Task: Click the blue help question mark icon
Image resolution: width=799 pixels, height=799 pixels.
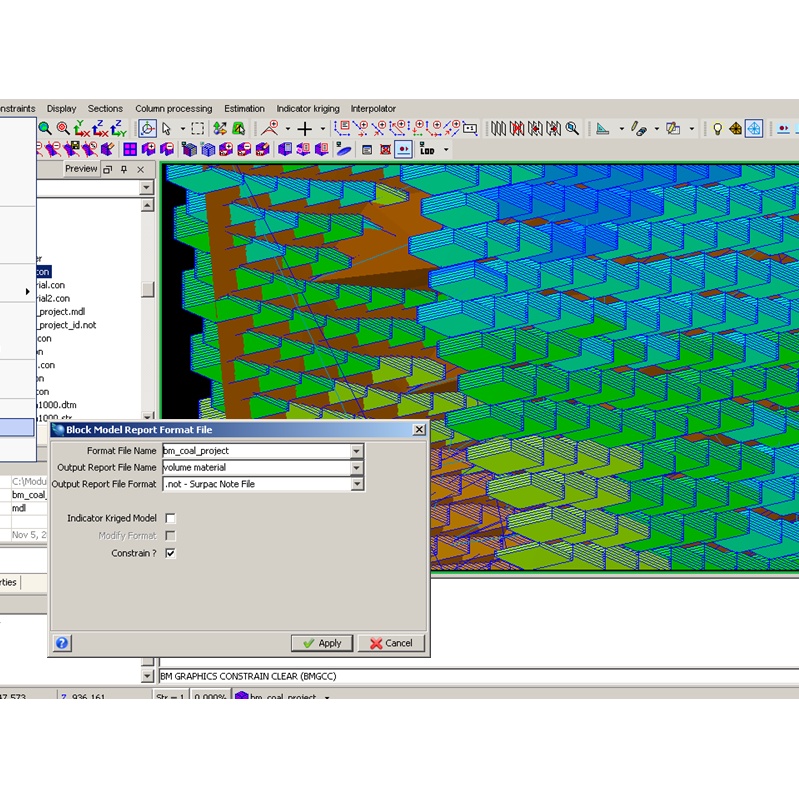Action: (x=62, y=643)
